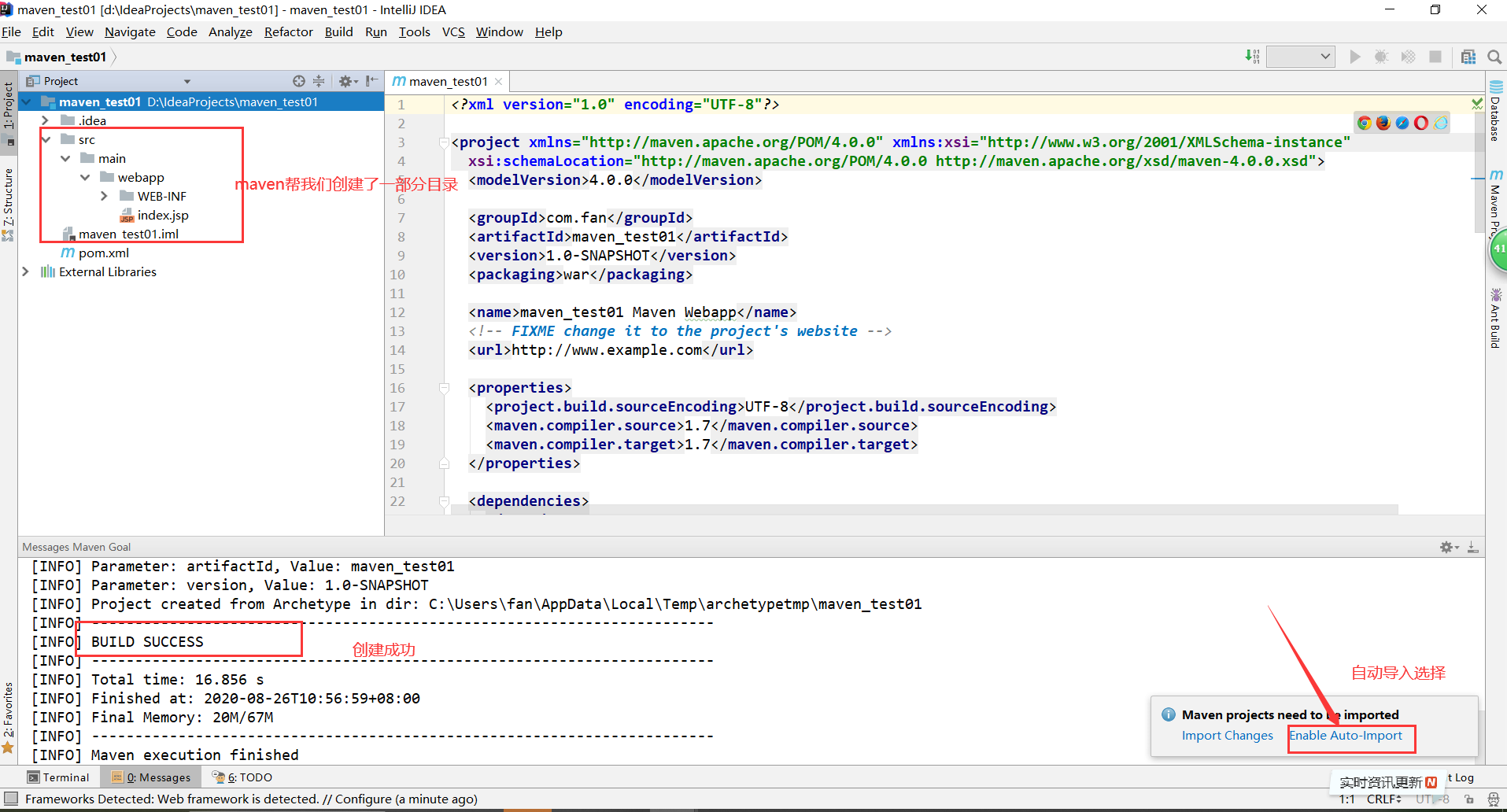
Task: Click the Search Everywhere magnifier
Action: click(1494, 57)
